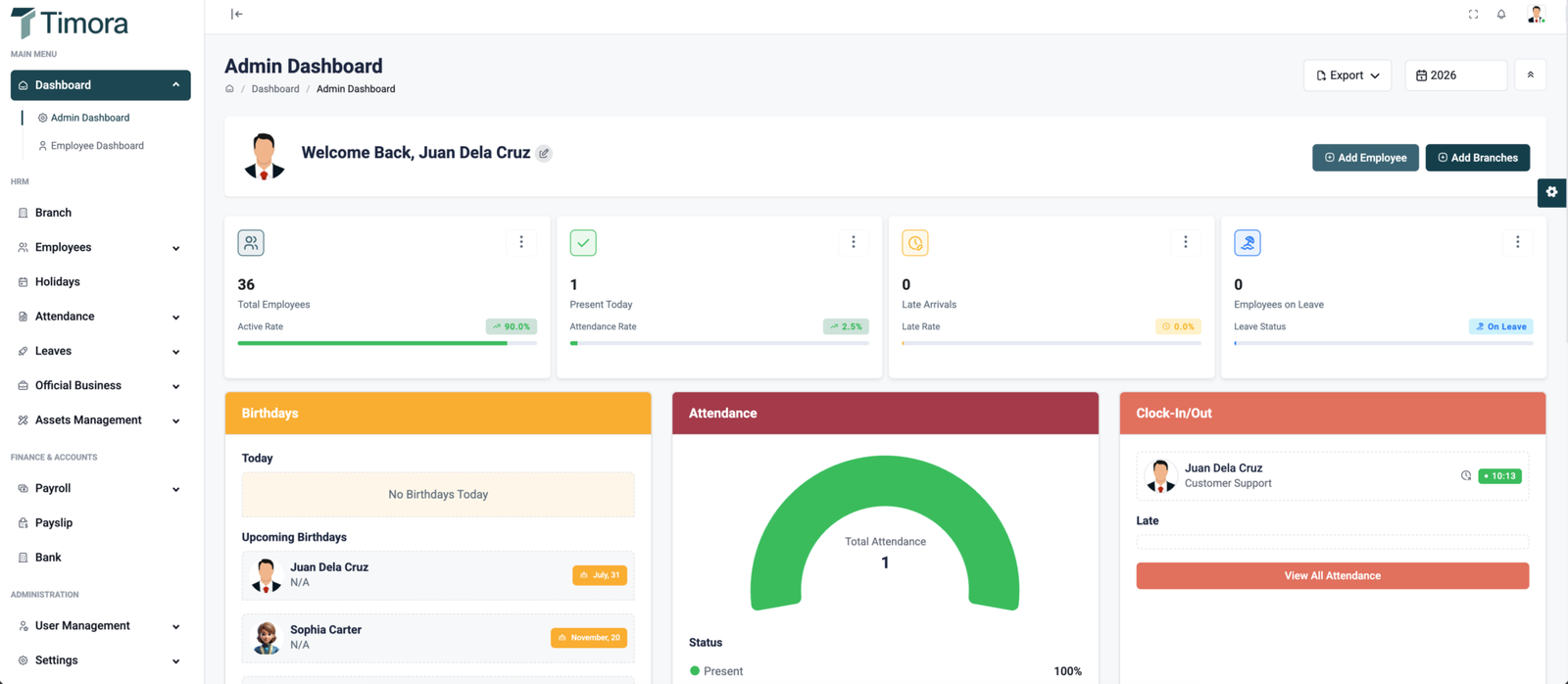The width and height of the screenshot is (1568, 684).
Task: Open the Employee Dashboard page
Action: point(96,146)
